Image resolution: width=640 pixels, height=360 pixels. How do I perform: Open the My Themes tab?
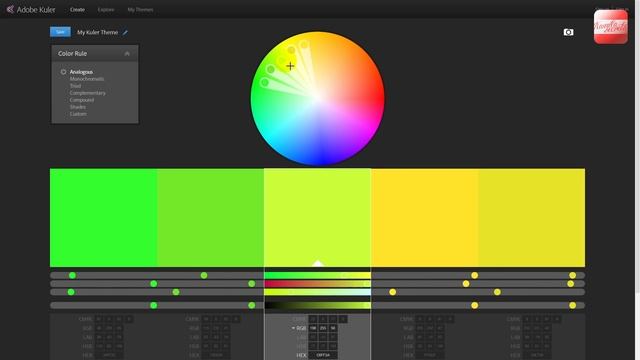[x=140, y=9]
